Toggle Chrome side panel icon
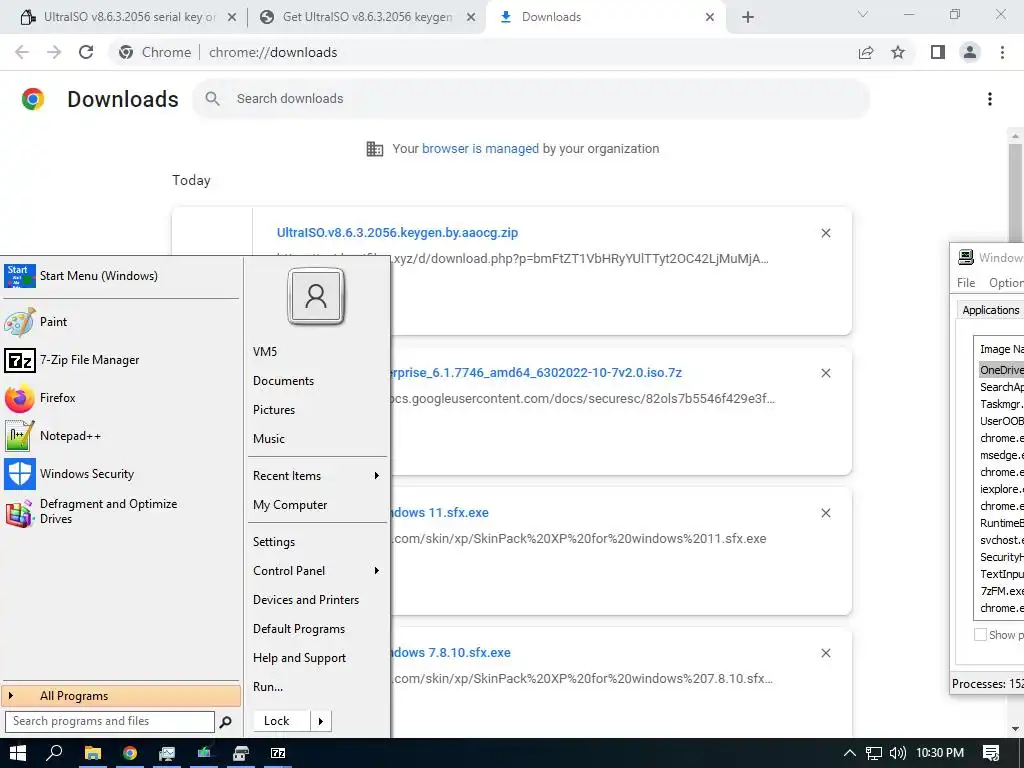 tap(938, 52)
